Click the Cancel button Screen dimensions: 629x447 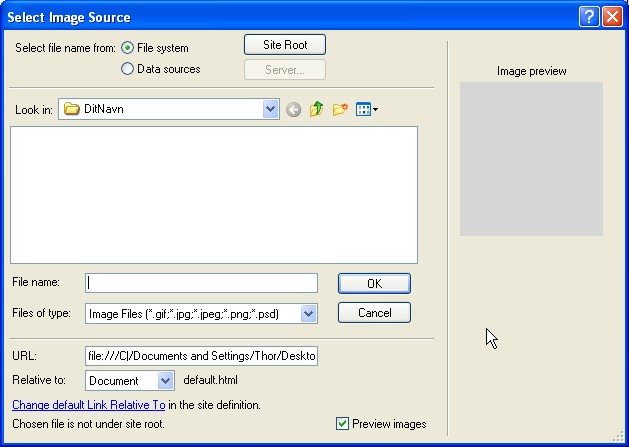[374, 313]
